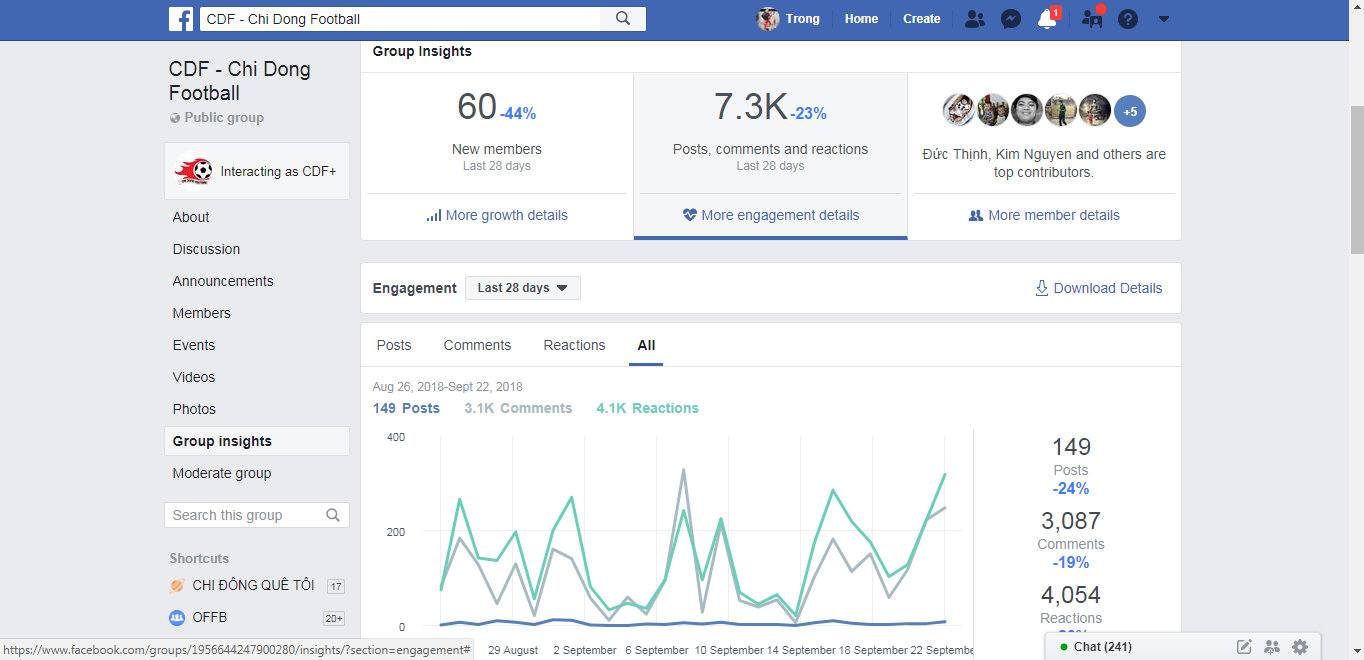Switch to the Comments tab
1364x660 pixels.
pos(477,345)
